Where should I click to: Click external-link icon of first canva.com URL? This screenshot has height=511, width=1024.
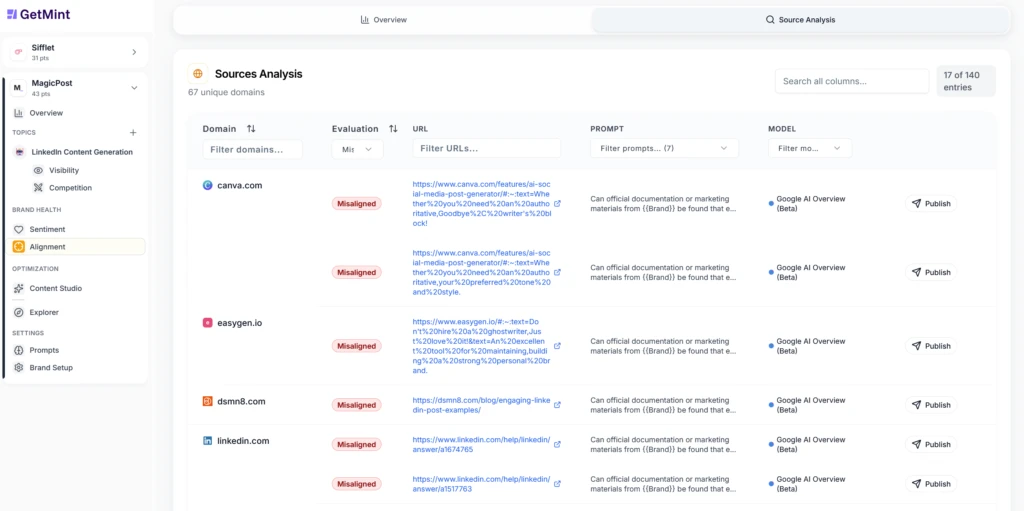click(x=557, y=203)
